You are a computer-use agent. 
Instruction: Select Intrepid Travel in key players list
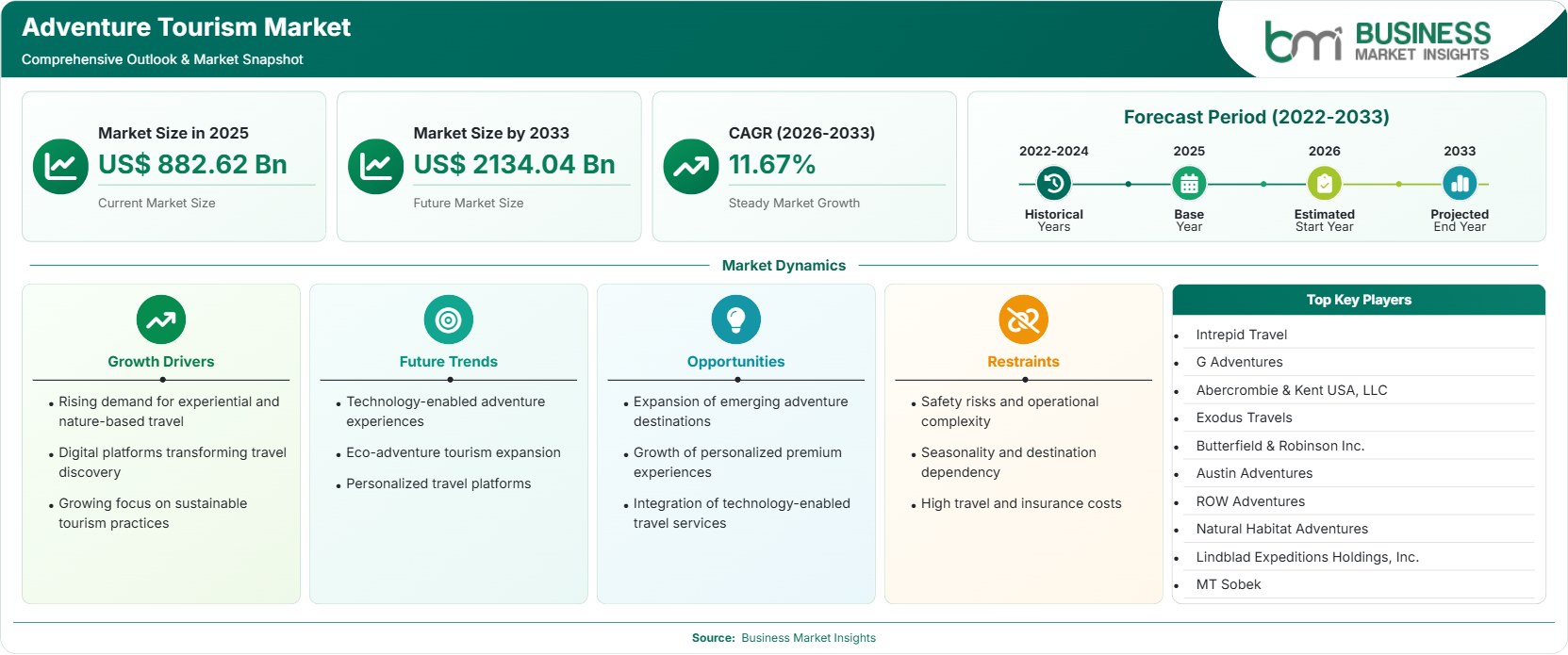click(1241, 335)
